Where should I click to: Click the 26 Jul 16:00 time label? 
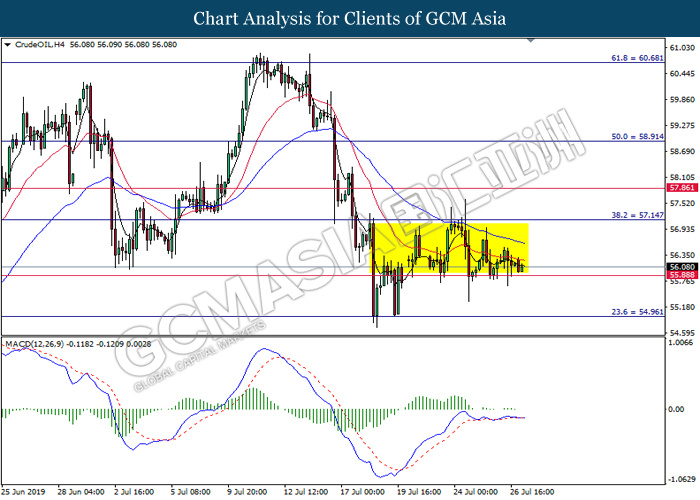[x=532, y=492]
